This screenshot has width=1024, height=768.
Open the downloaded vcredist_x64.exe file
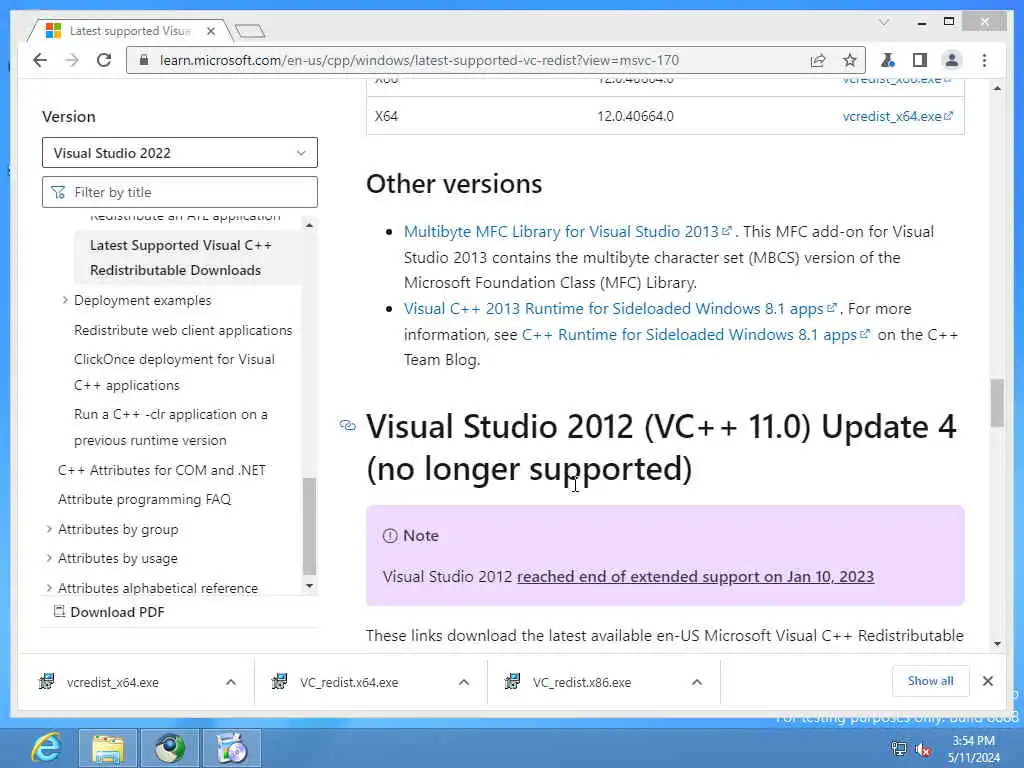112,682
